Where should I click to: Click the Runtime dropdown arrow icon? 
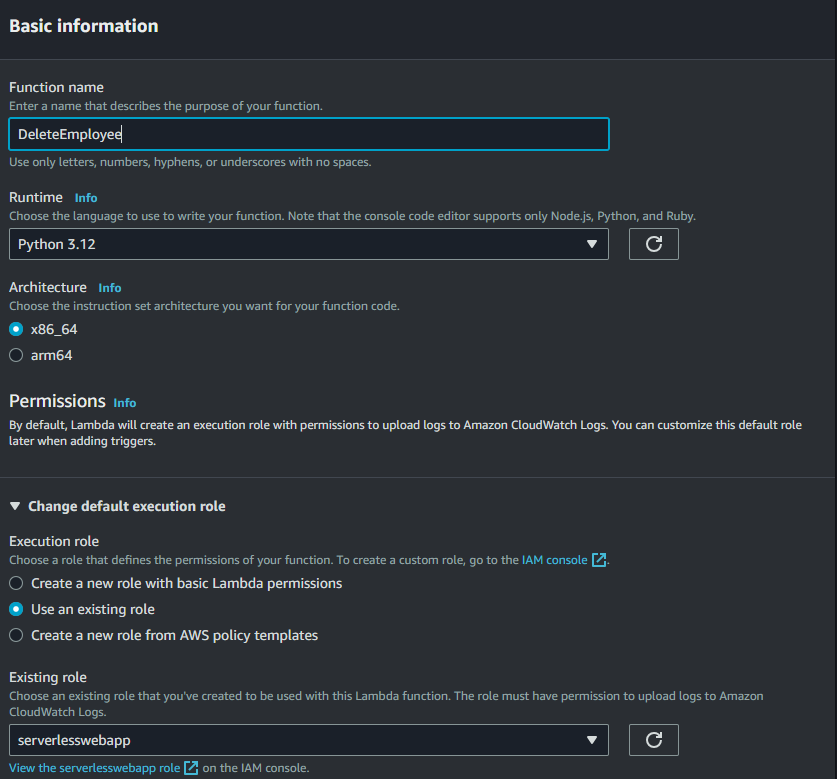[591, 244]
